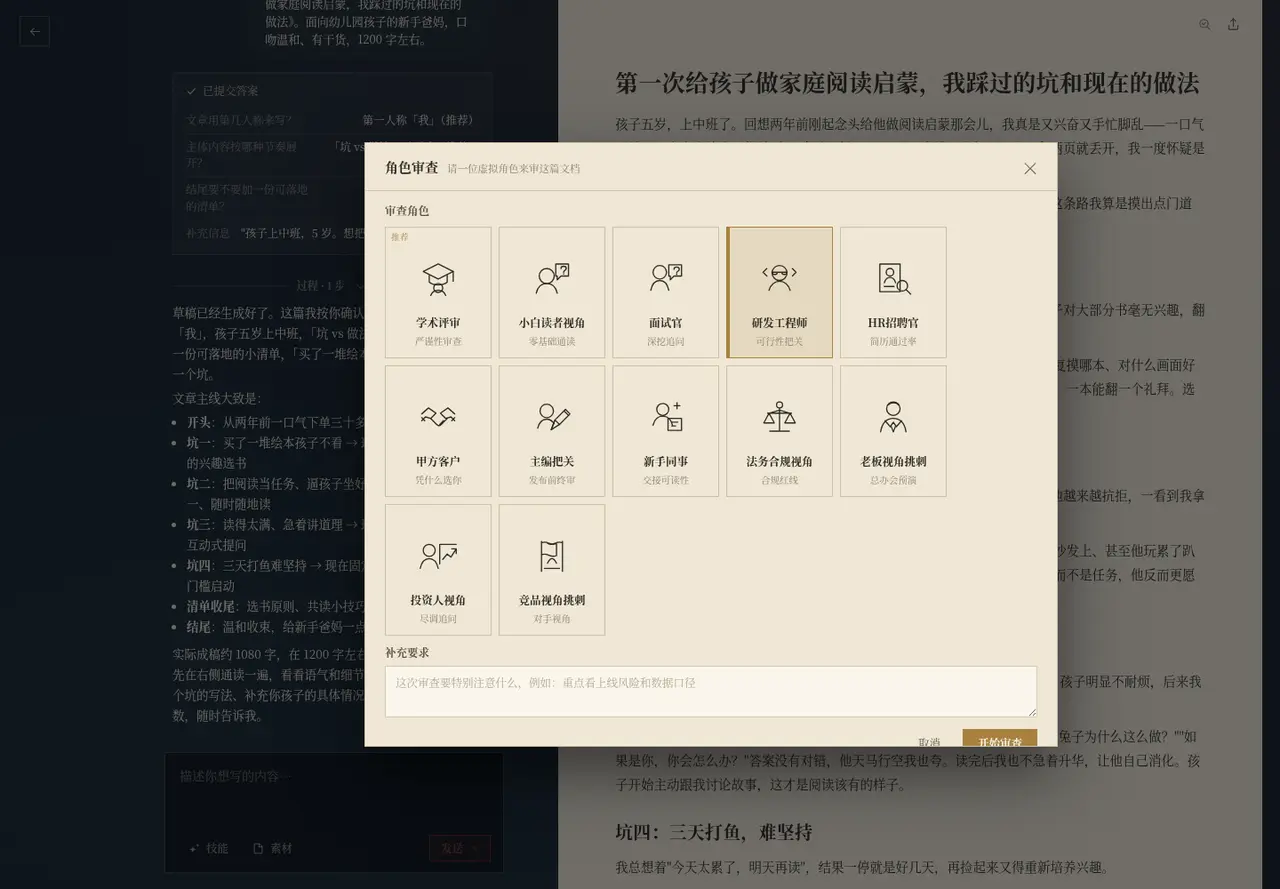Click the 技能 sparkle button in chat box
1280x889 pixels.
pos(208,848)
